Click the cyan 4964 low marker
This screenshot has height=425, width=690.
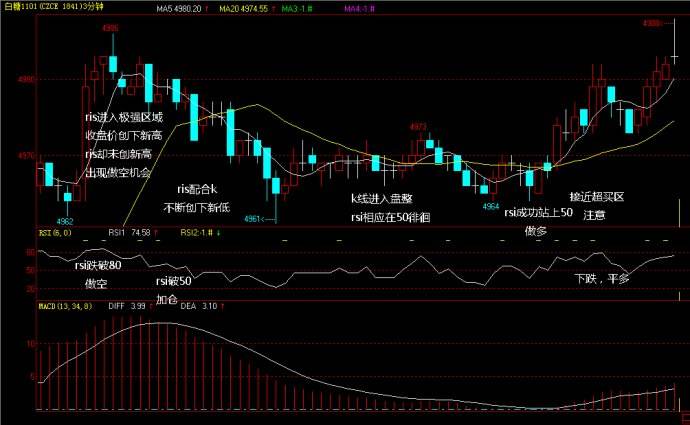pos(491,204)
